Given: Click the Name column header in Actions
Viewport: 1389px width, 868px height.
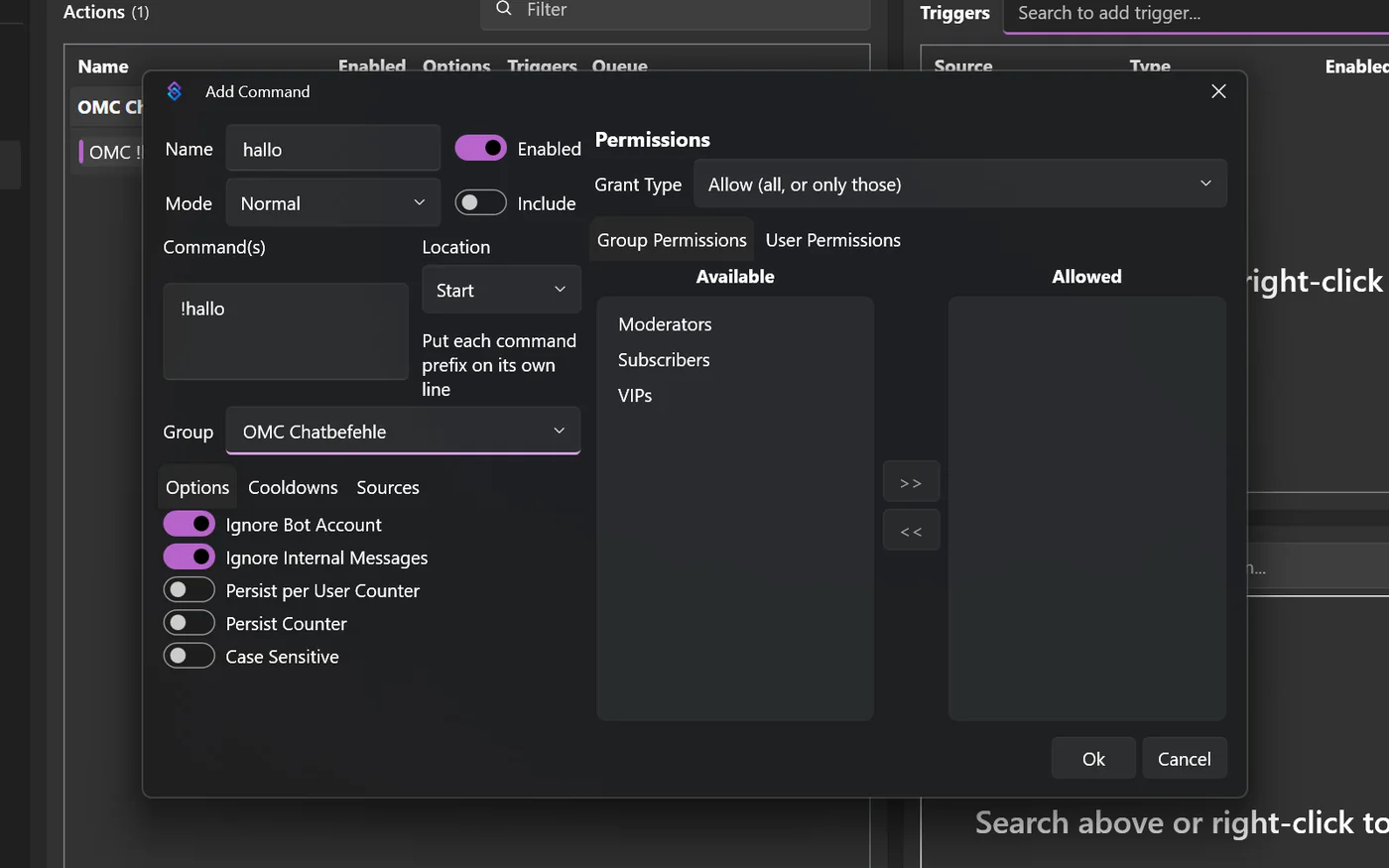Looking at the screenshot, I should [x=103, y=66].
